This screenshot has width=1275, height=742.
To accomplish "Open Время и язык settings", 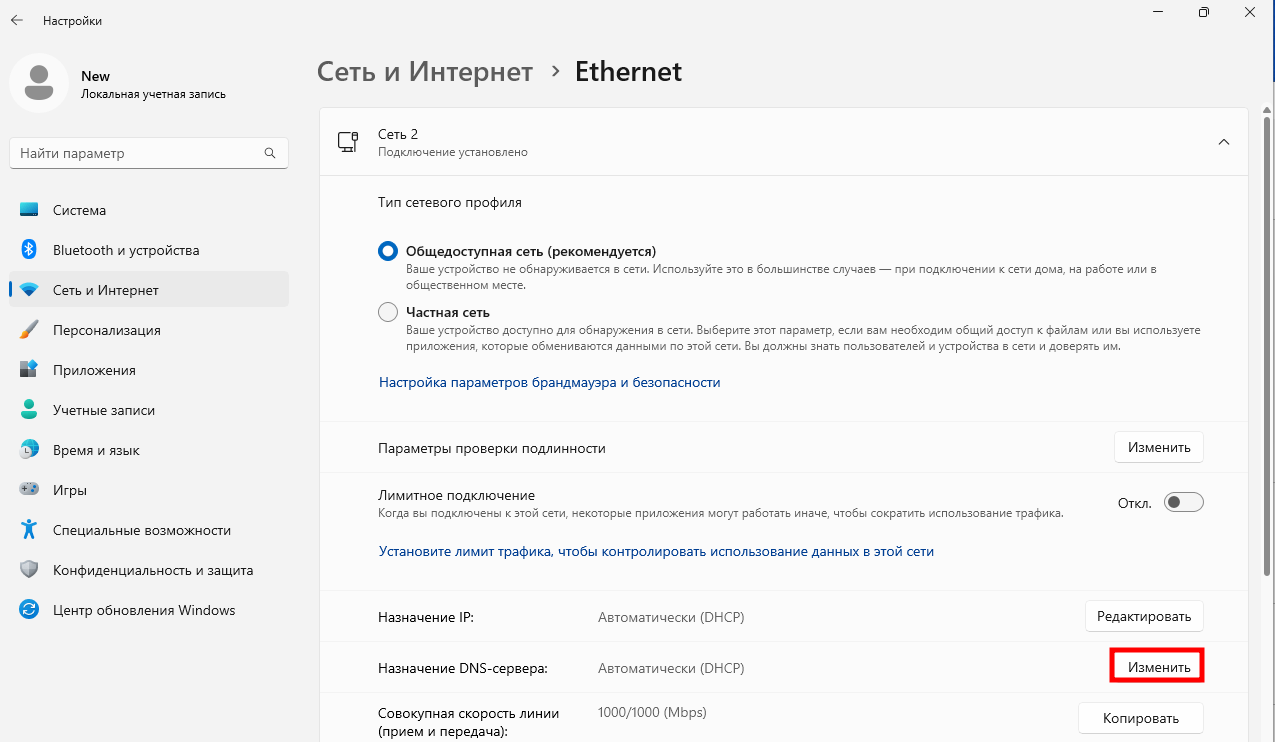I will [x=96, y=450].
